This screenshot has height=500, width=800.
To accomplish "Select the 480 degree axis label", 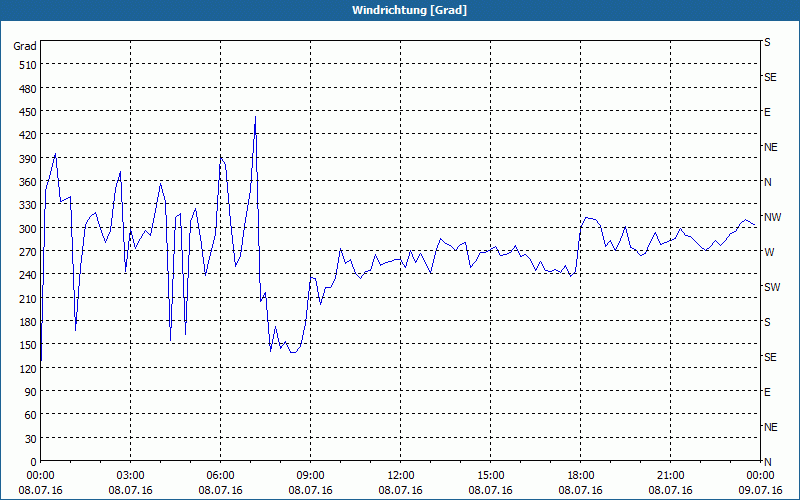I will coord(29,89).
